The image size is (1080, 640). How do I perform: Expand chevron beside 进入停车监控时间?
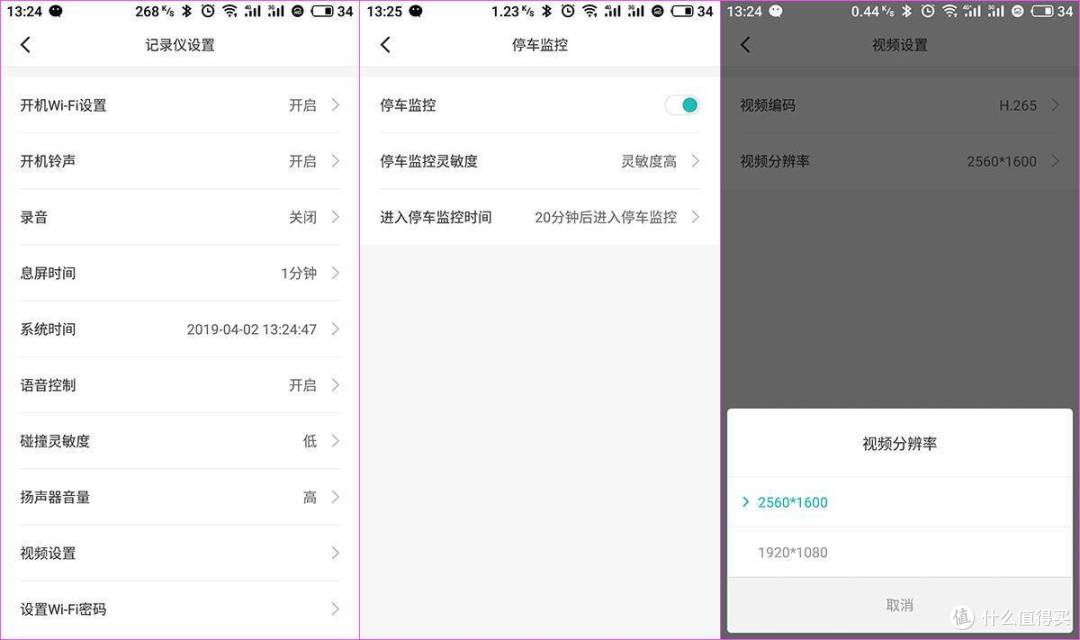click(x=695, y=217)
